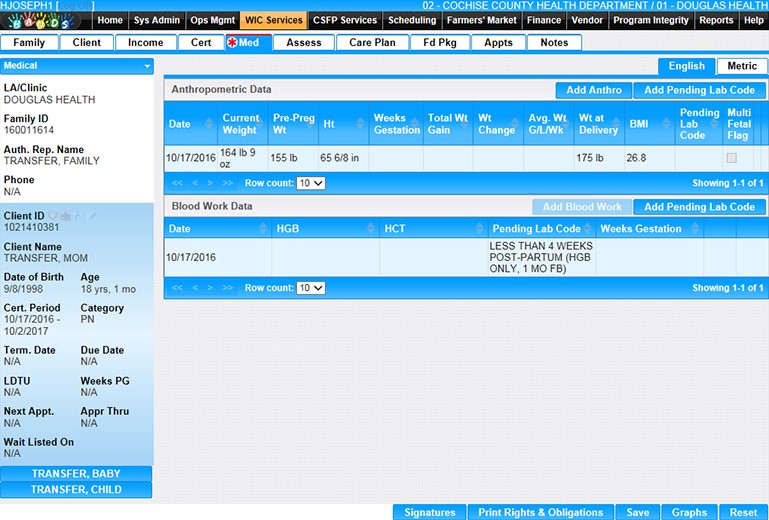Open the Farmers' Market menu

[482, 20]
